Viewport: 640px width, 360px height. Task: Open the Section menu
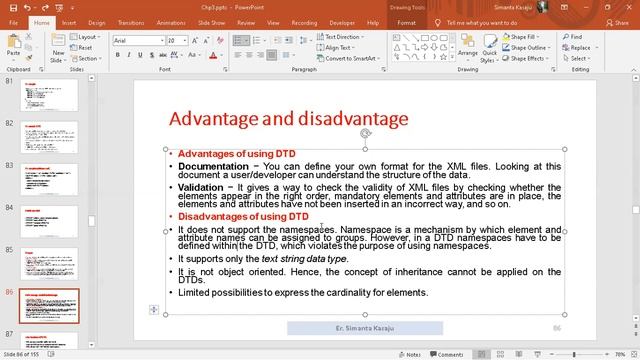86,58
